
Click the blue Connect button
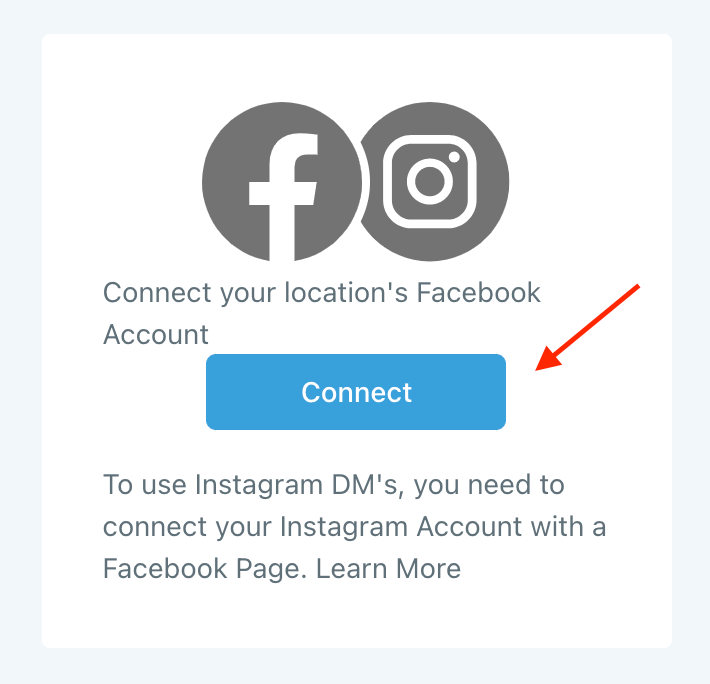pyautogui.click(x=356, y=392)
